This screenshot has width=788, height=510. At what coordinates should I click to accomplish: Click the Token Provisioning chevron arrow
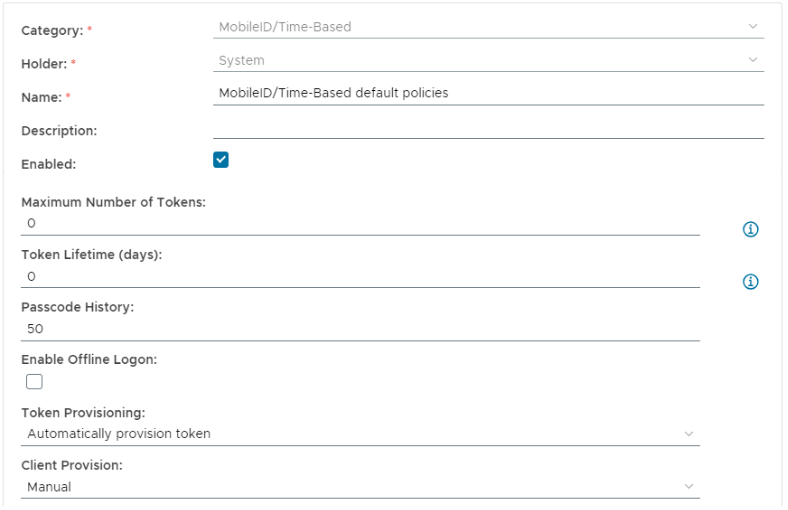688,434
